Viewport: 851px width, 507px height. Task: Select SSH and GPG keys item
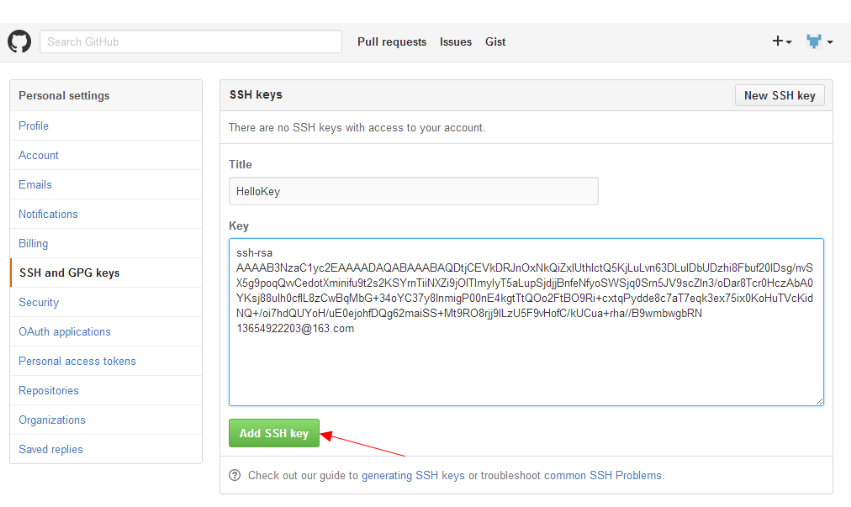click(x=106, y=272)
